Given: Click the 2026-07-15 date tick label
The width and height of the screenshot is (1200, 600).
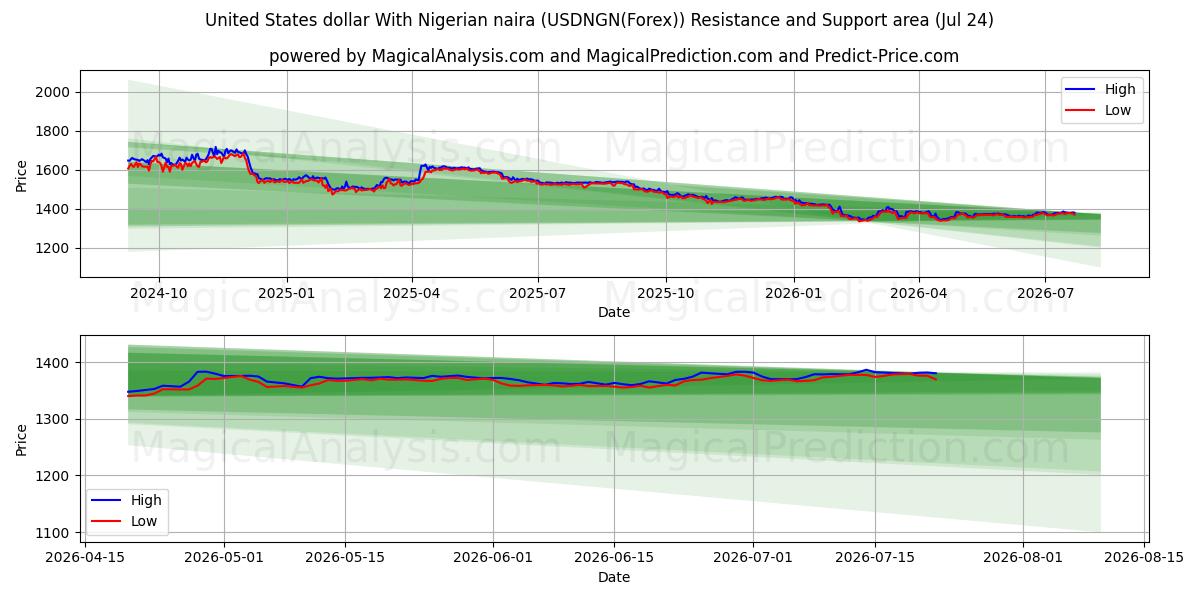Looking at the screenshot, I should click(875, 558).
